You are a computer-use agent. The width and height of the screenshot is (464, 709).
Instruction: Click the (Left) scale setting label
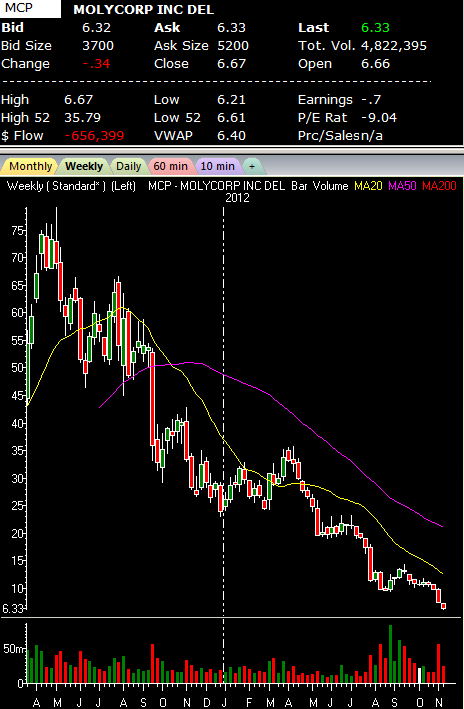click(x=123, y=186)
